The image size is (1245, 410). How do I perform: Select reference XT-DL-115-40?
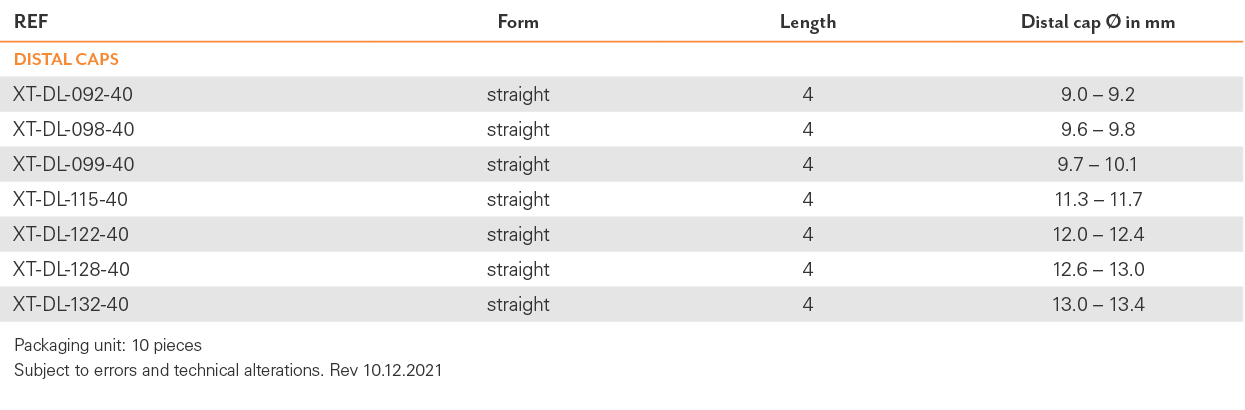pos(70,200)
